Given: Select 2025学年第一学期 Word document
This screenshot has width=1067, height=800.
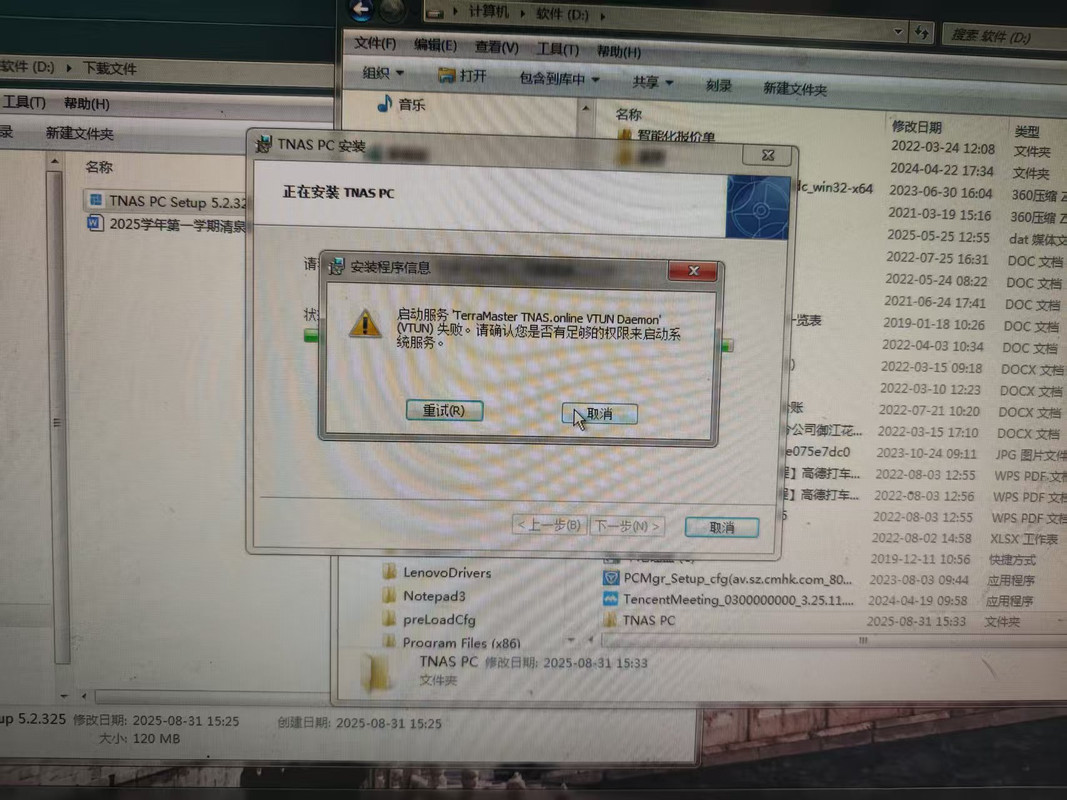Looking at the screenshot, I should point(167,224).
